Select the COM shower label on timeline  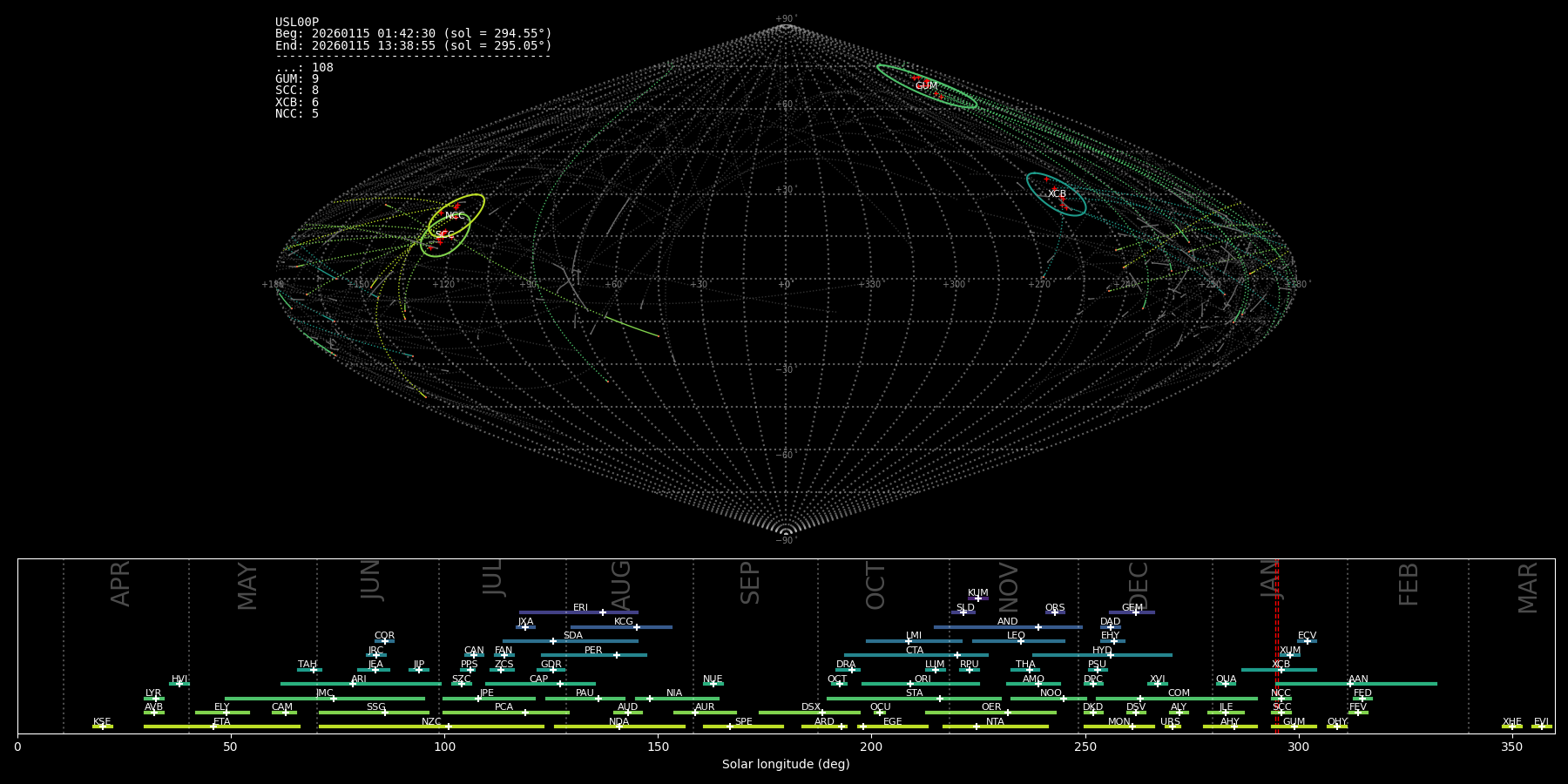(x=1179, y=693)
